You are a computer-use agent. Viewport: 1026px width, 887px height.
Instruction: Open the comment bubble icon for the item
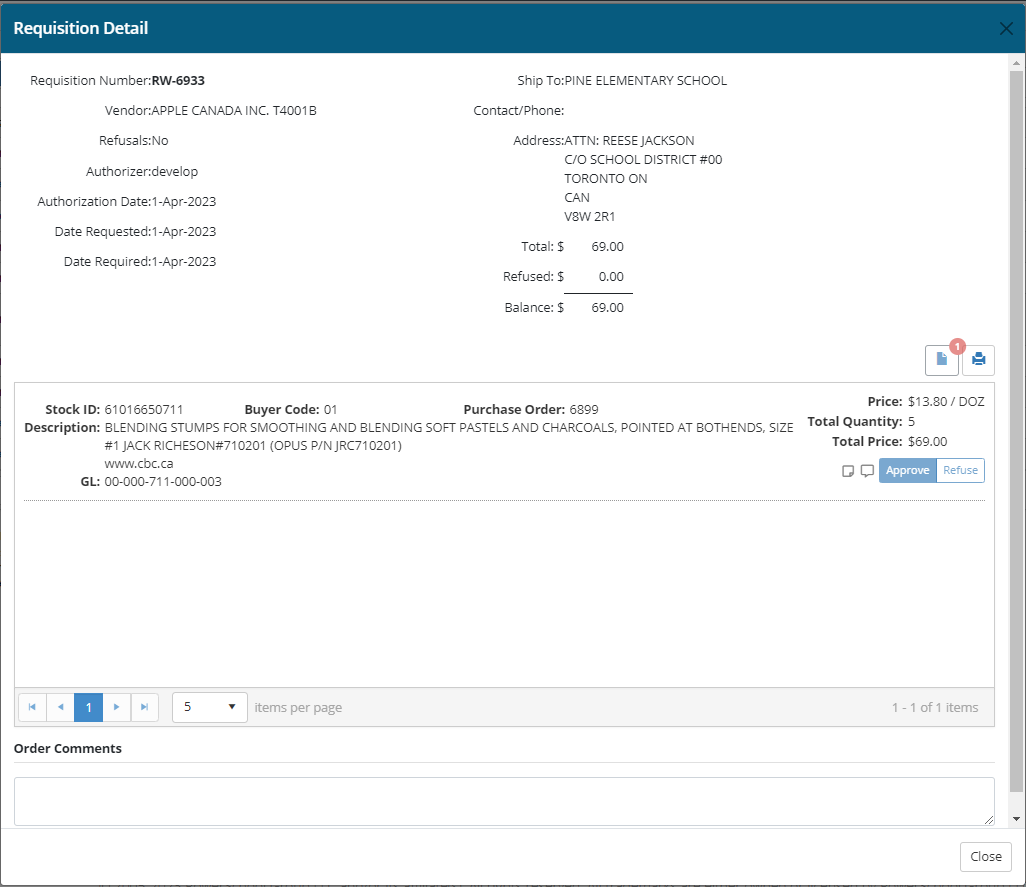(x=867, y=471)
